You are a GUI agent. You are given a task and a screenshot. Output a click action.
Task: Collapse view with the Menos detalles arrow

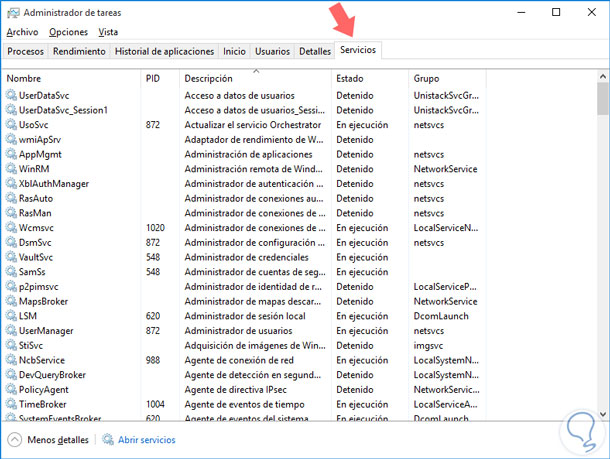[14, 440]
